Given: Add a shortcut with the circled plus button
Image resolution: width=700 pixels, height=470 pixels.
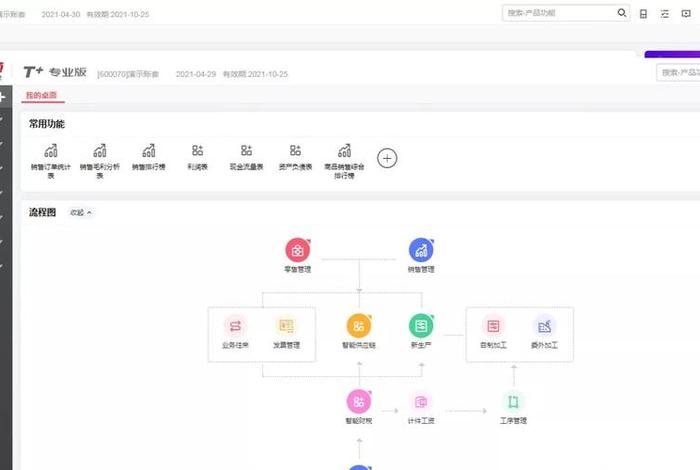Looking at the screenshot, I should click(x=387, y=158).
